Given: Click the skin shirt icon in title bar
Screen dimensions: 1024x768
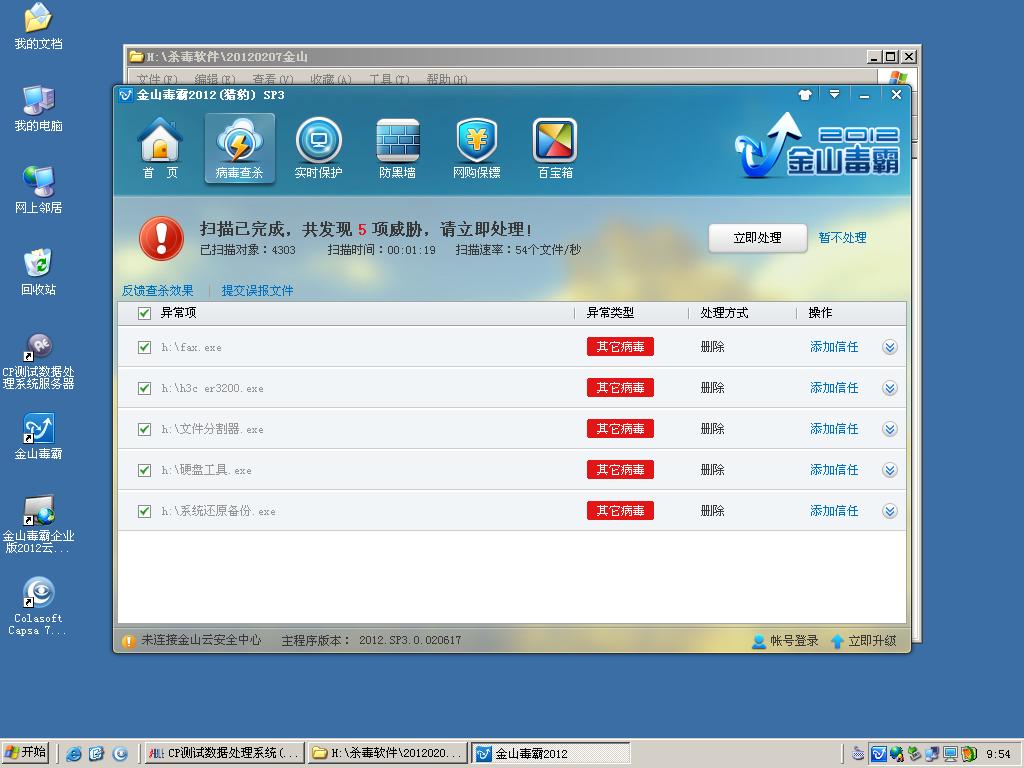Looking at the screenshot, I should click(805, 95).
